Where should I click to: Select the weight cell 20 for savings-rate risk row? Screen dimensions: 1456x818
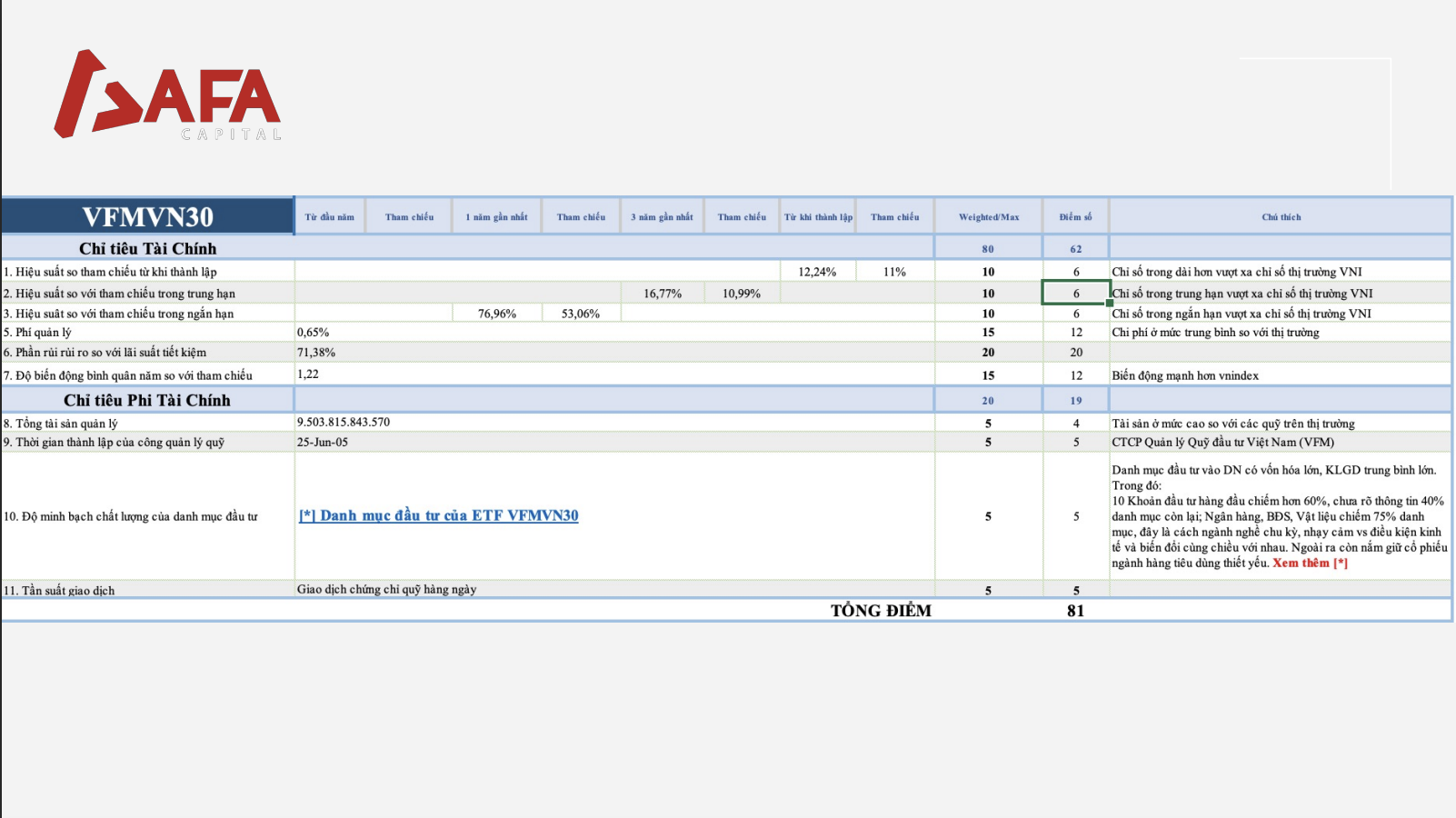click(988, 353)
